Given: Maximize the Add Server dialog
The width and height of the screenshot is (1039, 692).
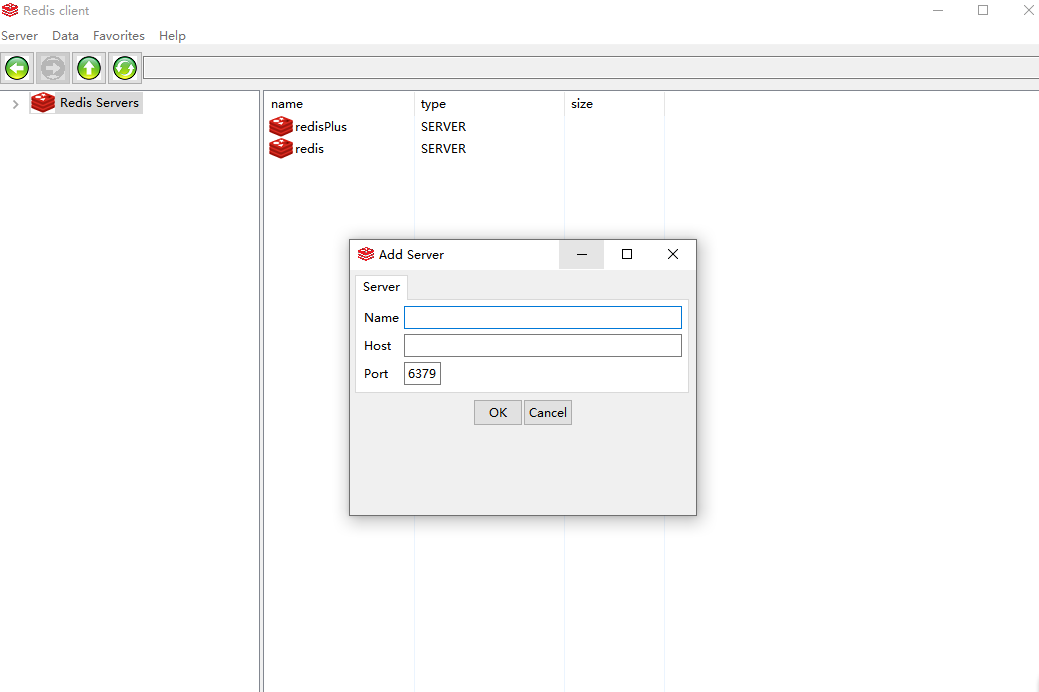Looking at the screenshot, I should pos(627,255).
